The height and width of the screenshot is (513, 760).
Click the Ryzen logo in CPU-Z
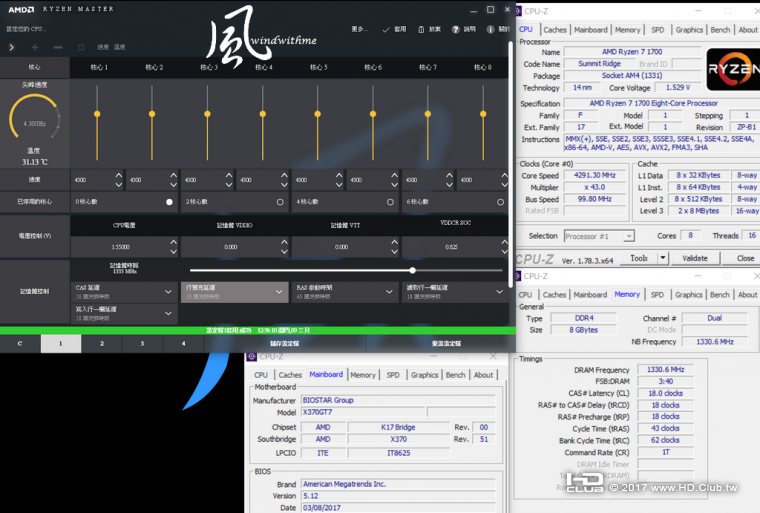pyautogui.click(x=733, y=68)
